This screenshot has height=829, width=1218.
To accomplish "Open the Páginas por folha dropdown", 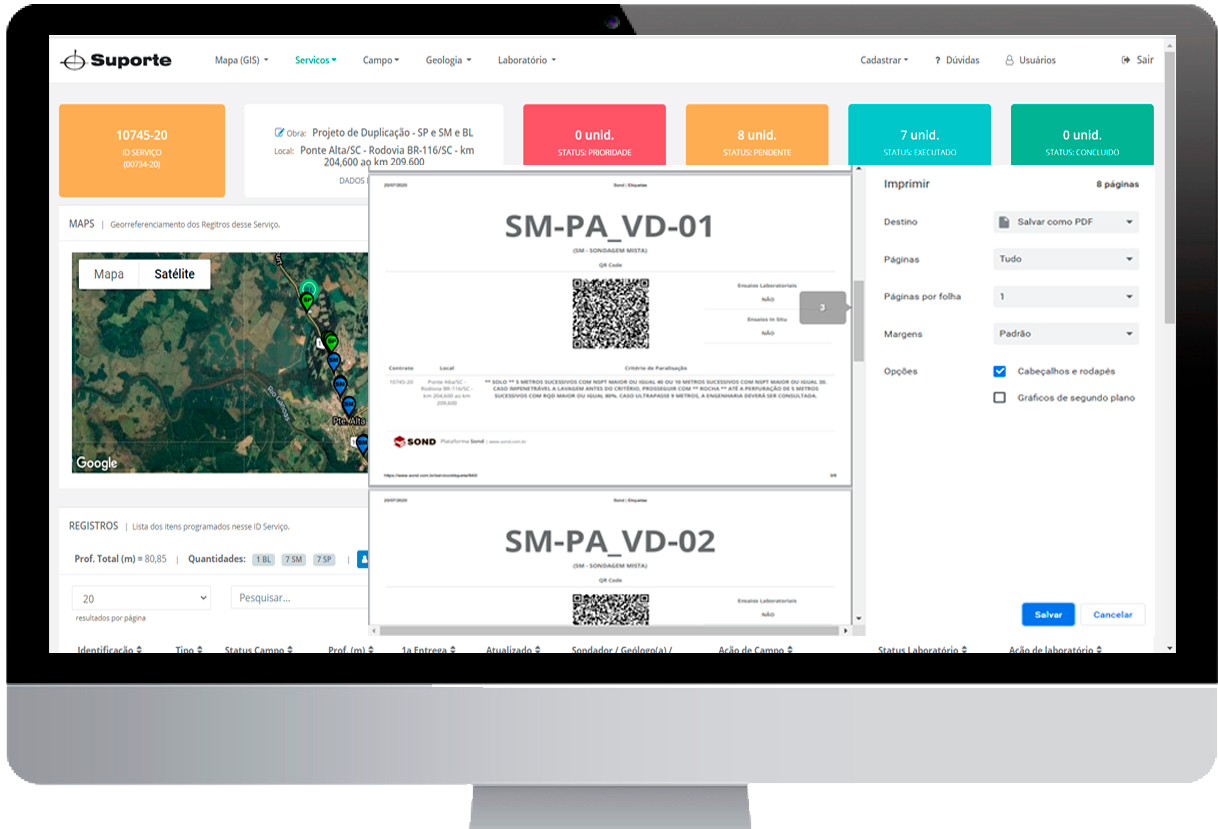I will tap(1066, 297).
